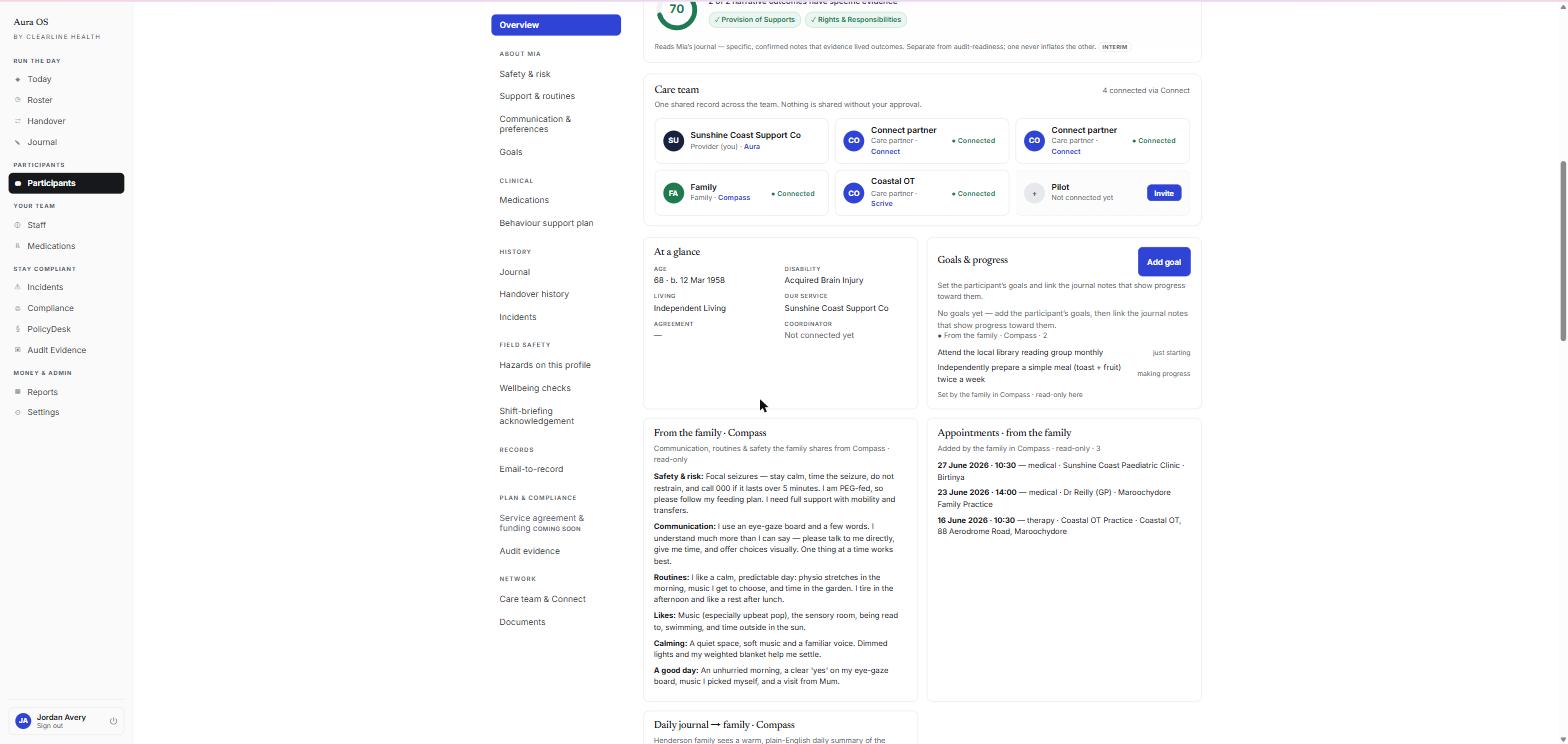Click the Provision of Supports badge
Viewport: 1568px width, 744px height.
(x=755, y=20)
